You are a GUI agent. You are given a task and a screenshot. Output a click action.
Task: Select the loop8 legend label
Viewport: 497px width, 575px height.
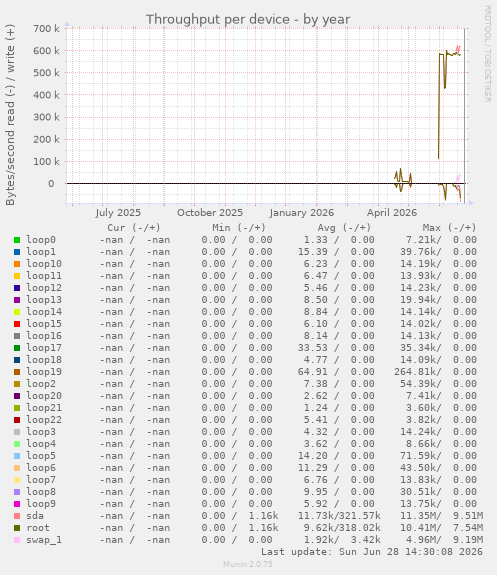(x=41, y=492)
